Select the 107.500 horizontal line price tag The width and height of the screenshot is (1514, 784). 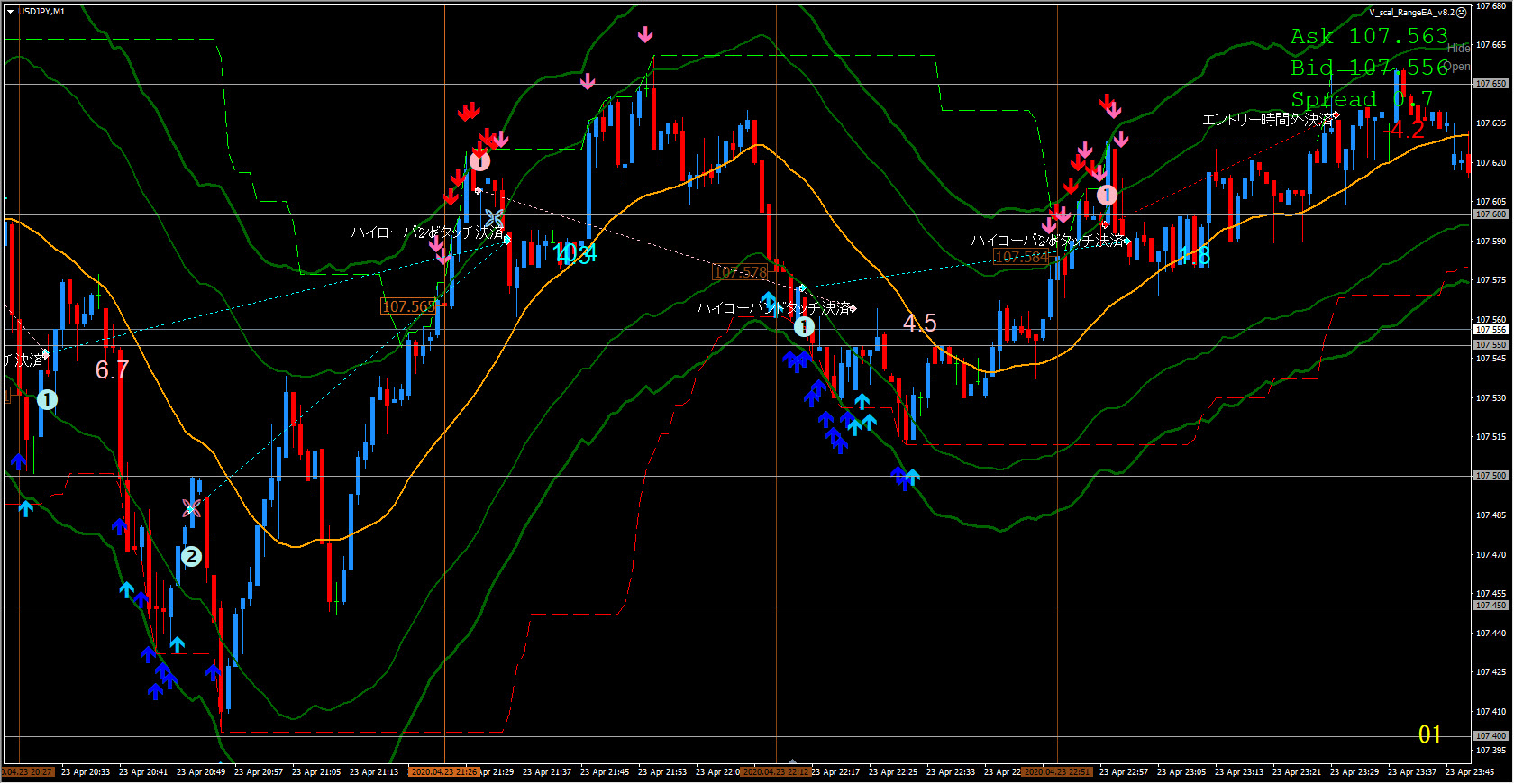pyautogui.click(x=1491, y=476)
